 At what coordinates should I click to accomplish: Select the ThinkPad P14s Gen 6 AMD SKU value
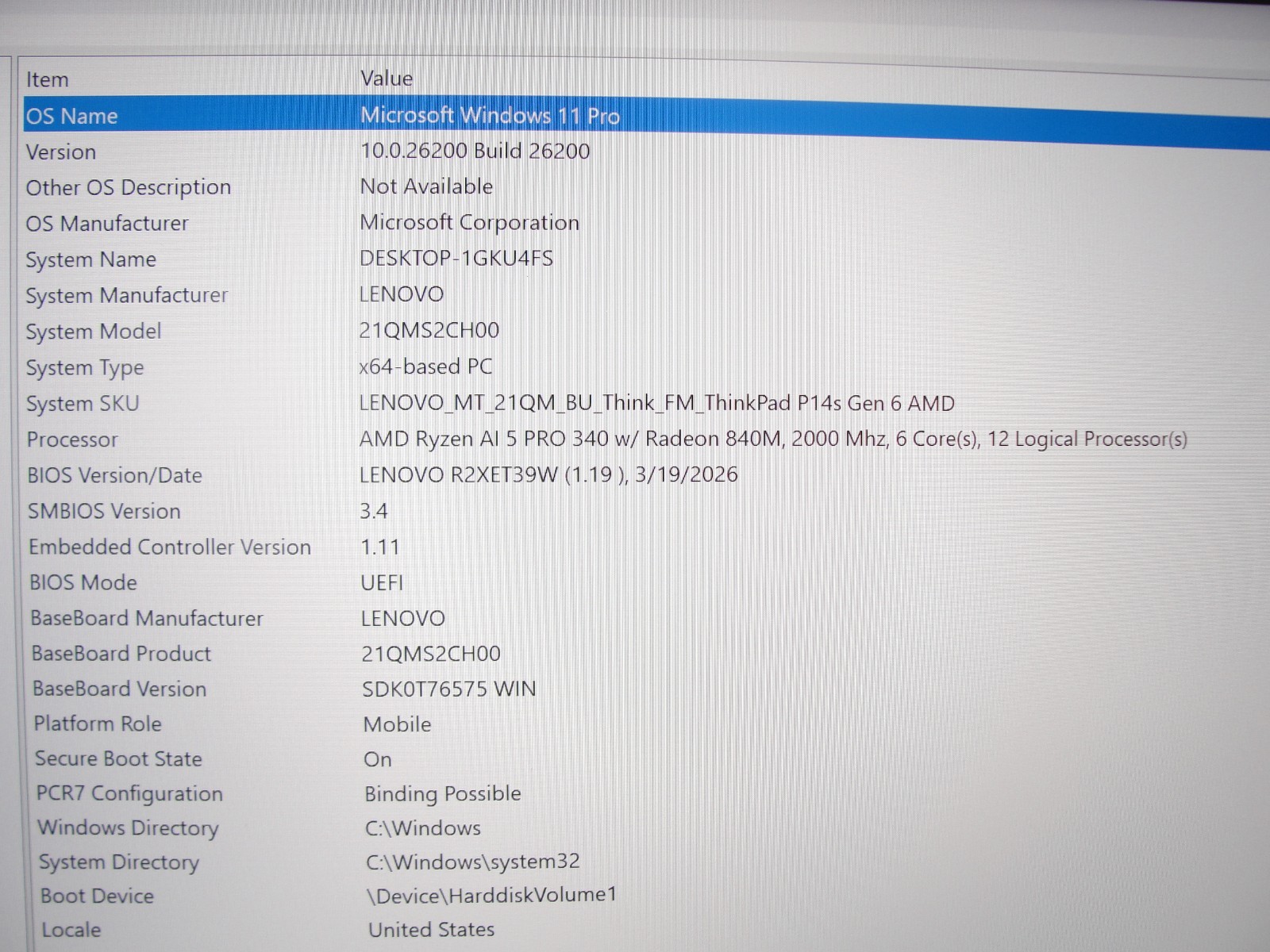pos(656,403)
